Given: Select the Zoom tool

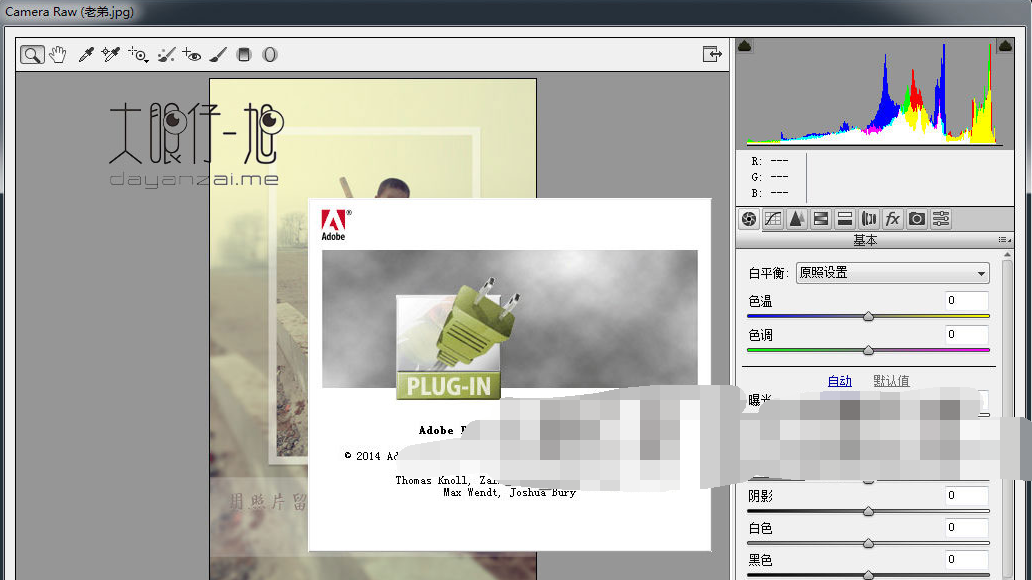Looking at the screenshot, I should (32, 55).
